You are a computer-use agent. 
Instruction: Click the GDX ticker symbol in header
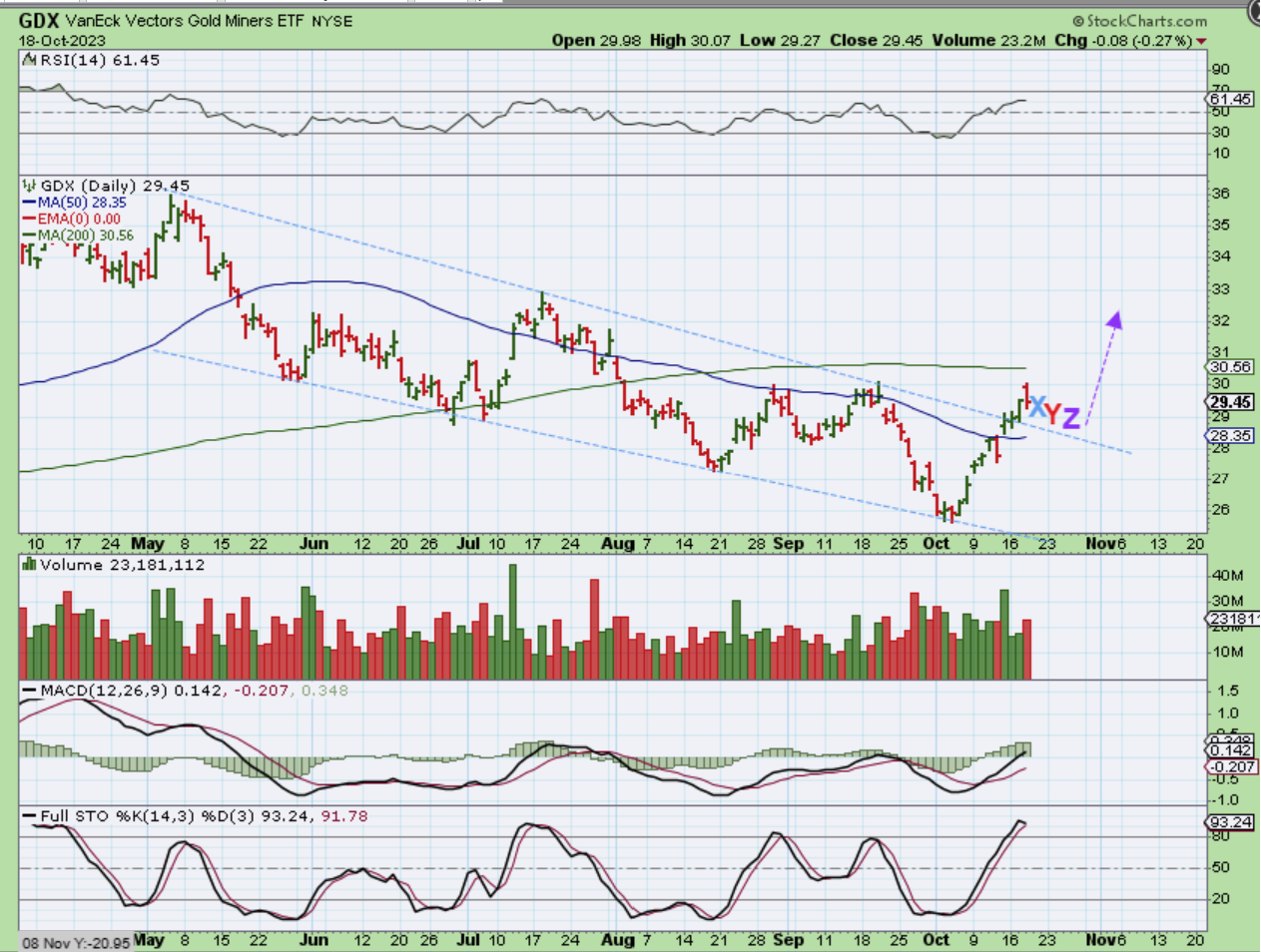pos(39,21)
